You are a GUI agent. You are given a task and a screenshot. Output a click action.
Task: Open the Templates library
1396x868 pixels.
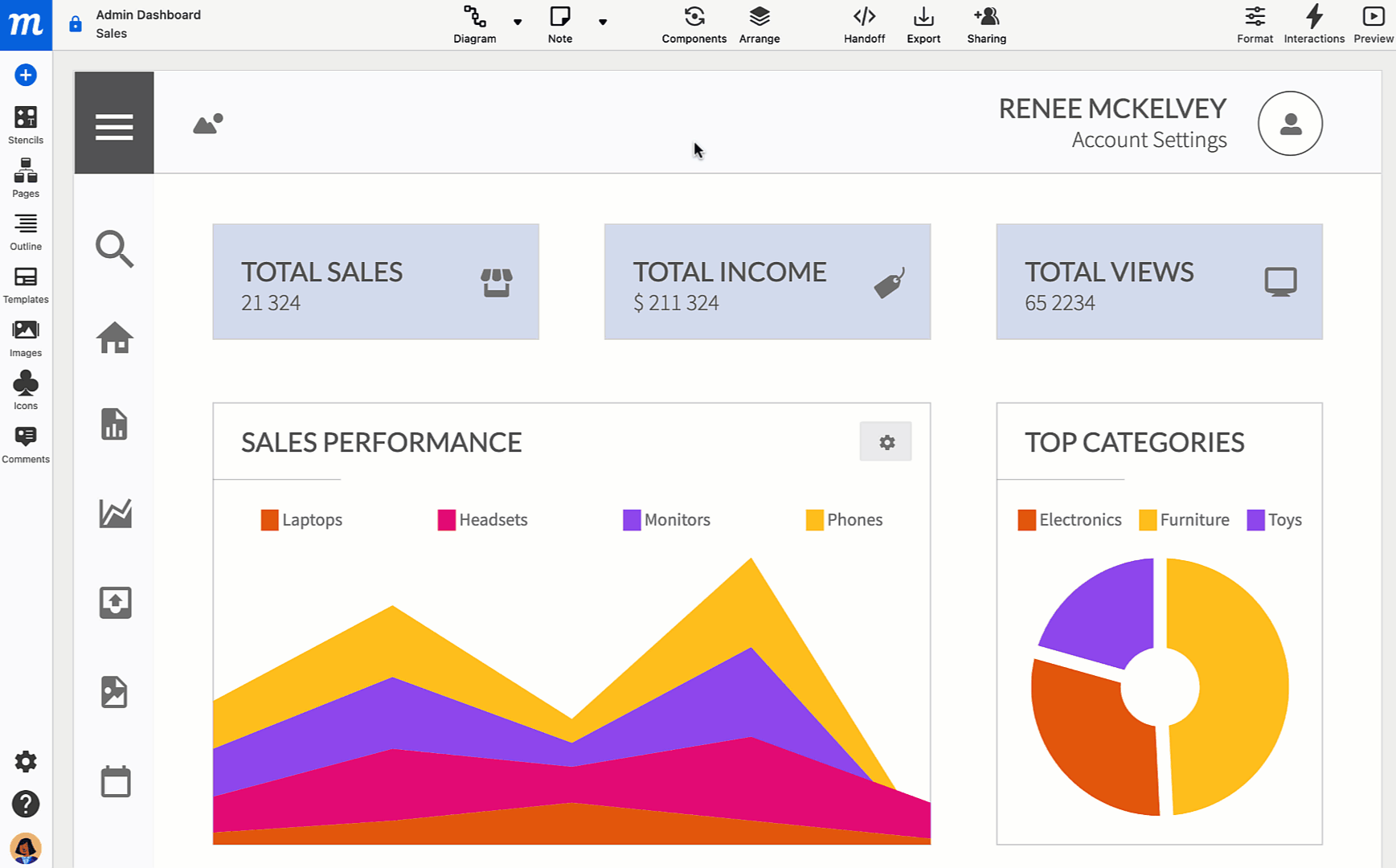[26, 285]
